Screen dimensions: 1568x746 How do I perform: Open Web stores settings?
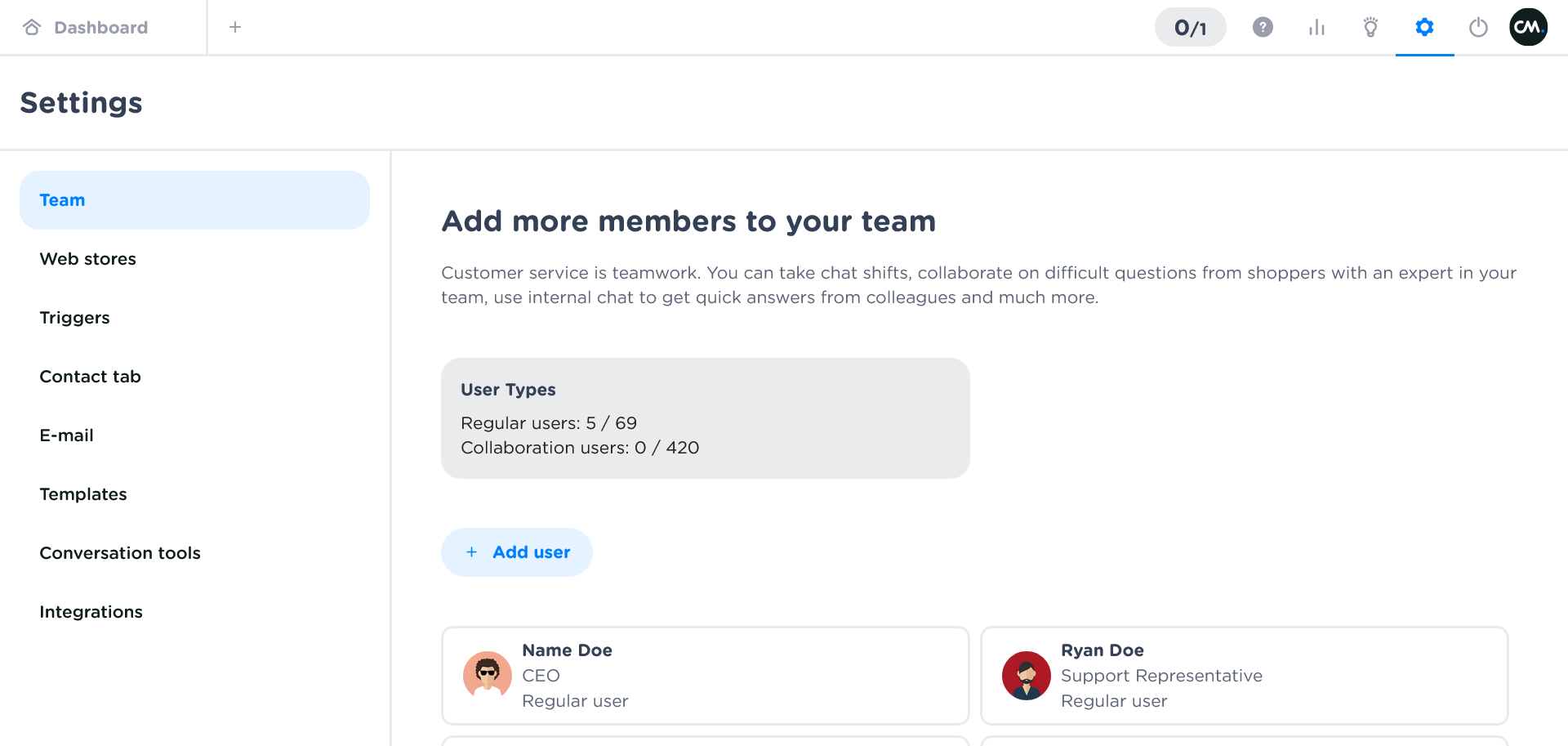pos(88,259)
